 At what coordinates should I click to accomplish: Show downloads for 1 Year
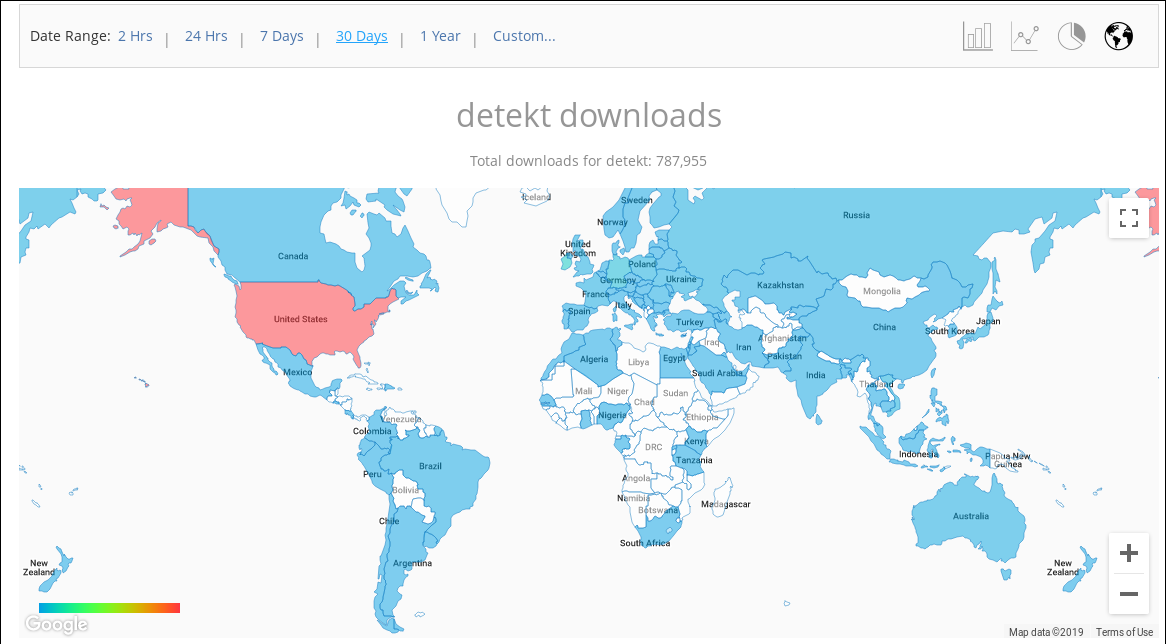click(440, 36)
